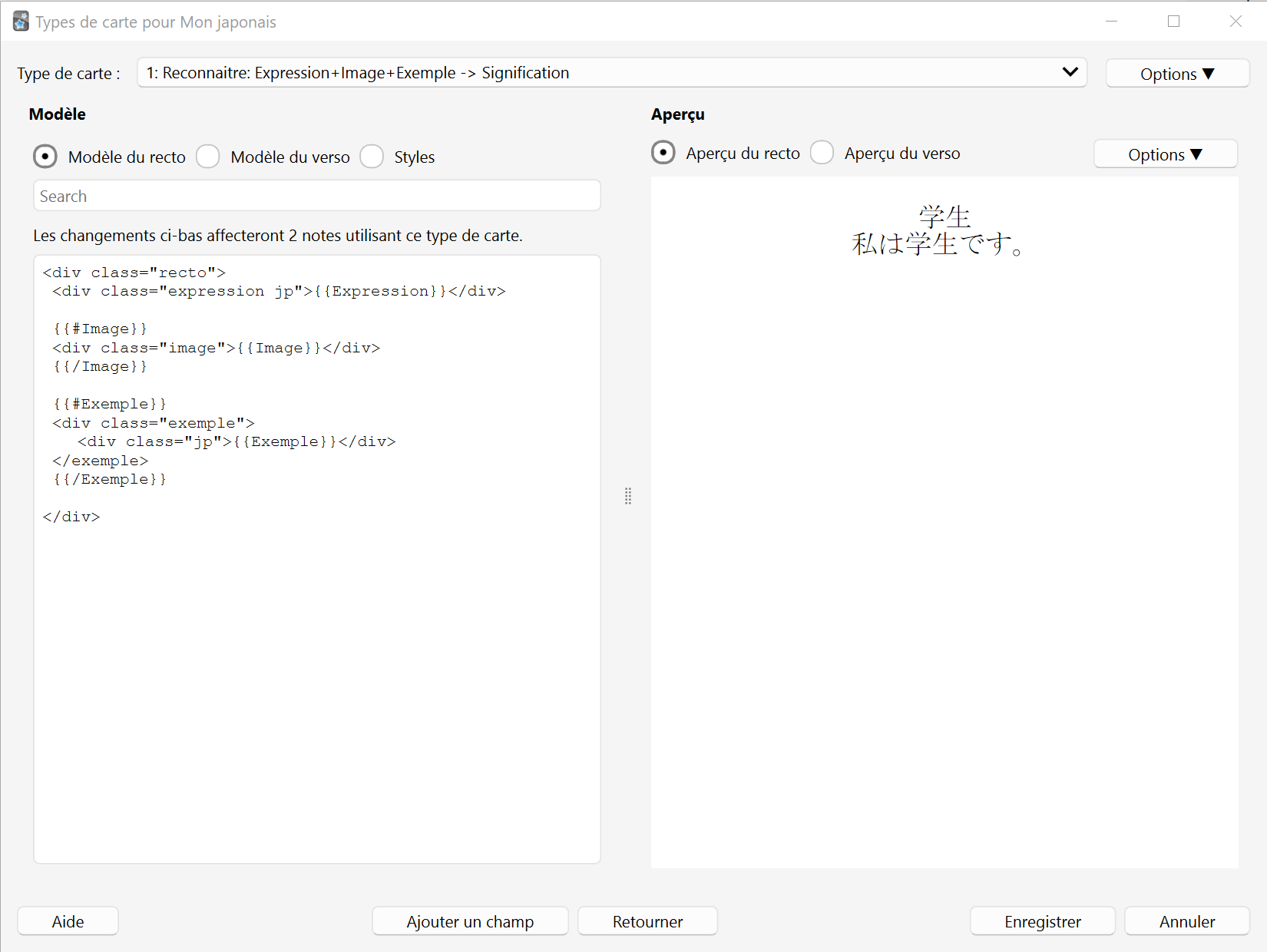This screenshot has height=952, width=1267.
Task: Open the Type de carte dropdown list
Action: pyautogui.click(x=612, y=73)
